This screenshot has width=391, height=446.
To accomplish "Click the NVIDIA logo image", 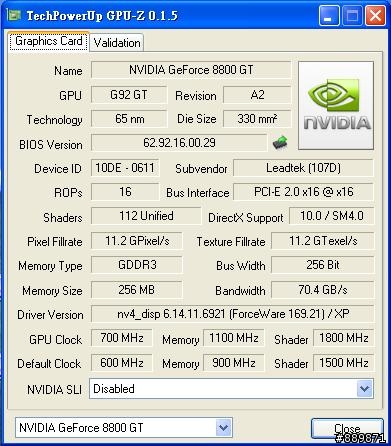I will 336,105.
